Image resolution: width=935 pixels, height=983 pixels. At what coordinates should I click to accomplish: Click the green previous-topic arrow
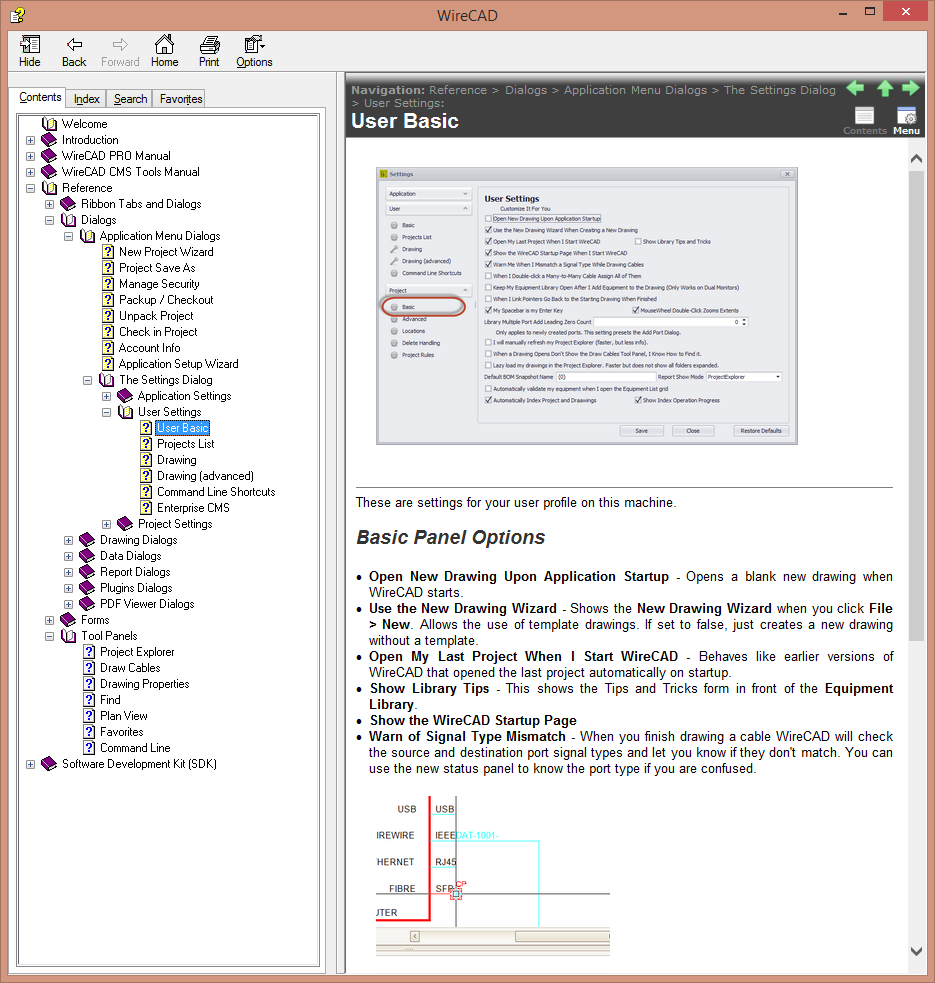point(855,88)
